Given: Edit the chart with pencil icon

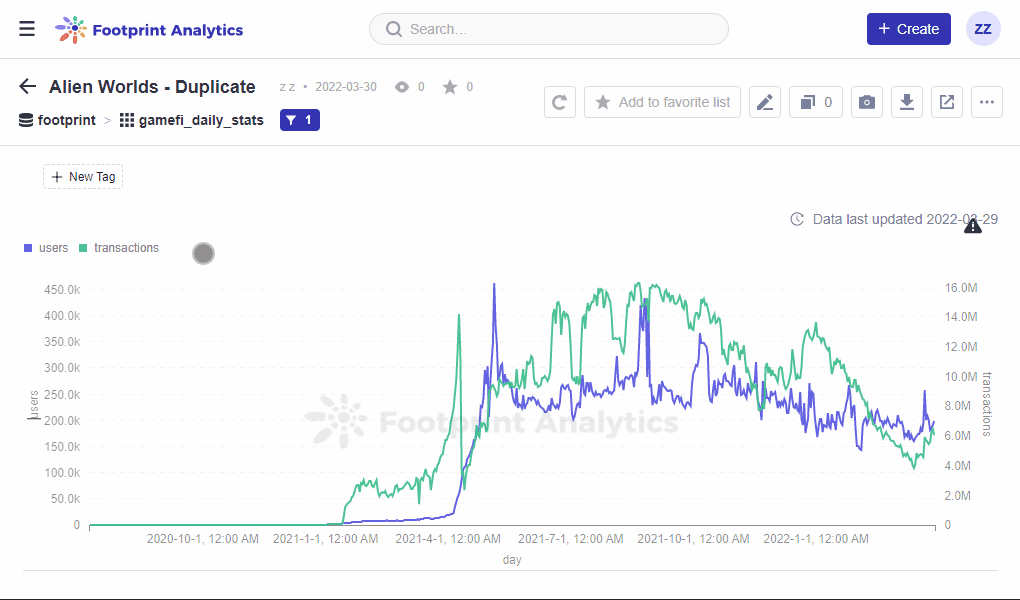Looking at the screenshot, I should pyautogui.click(x=765, y=102).
